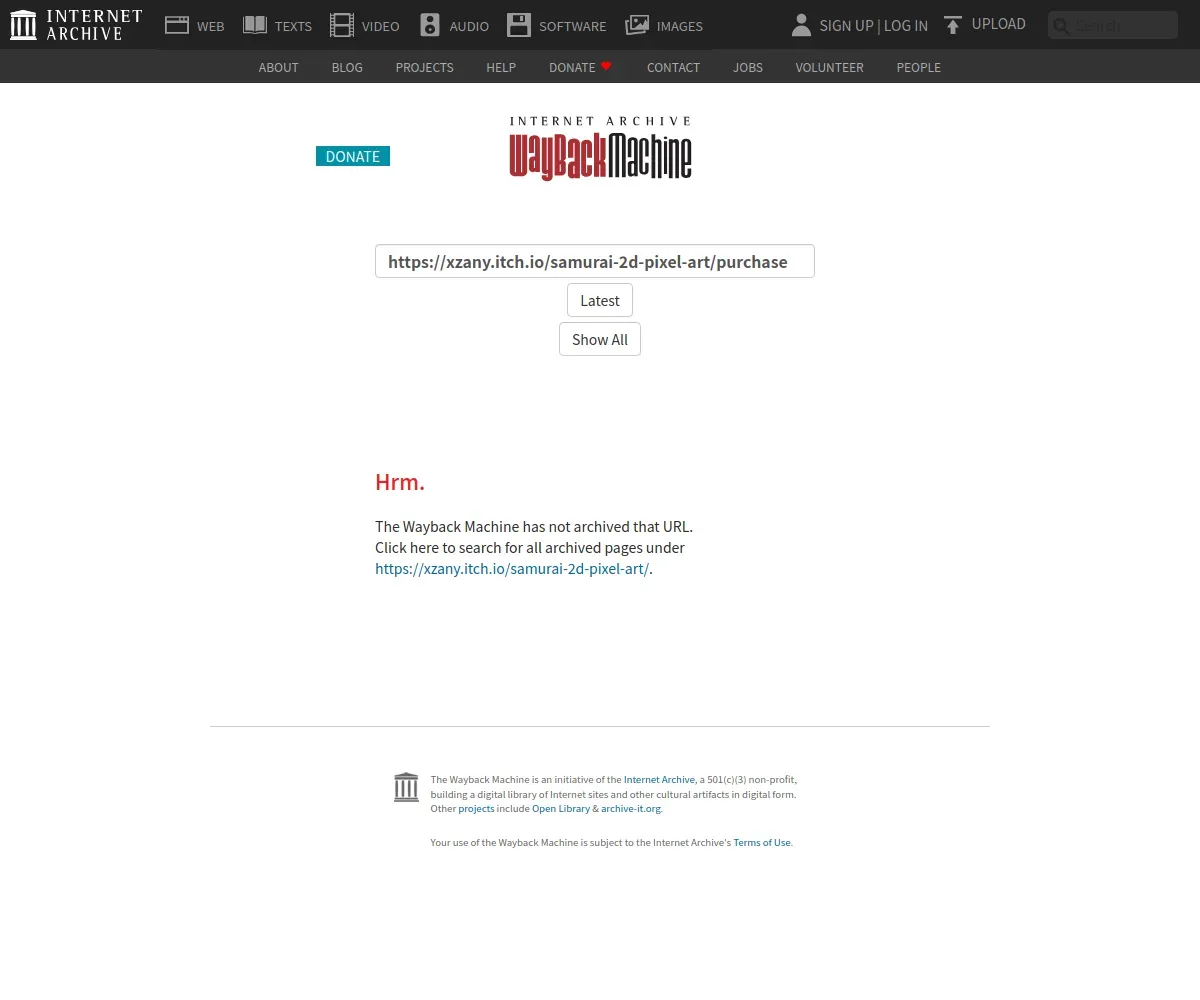Click the UPLOAD text link
Screen dimensions: 1200x1000
pyautogui.click(x=999, y=24)
